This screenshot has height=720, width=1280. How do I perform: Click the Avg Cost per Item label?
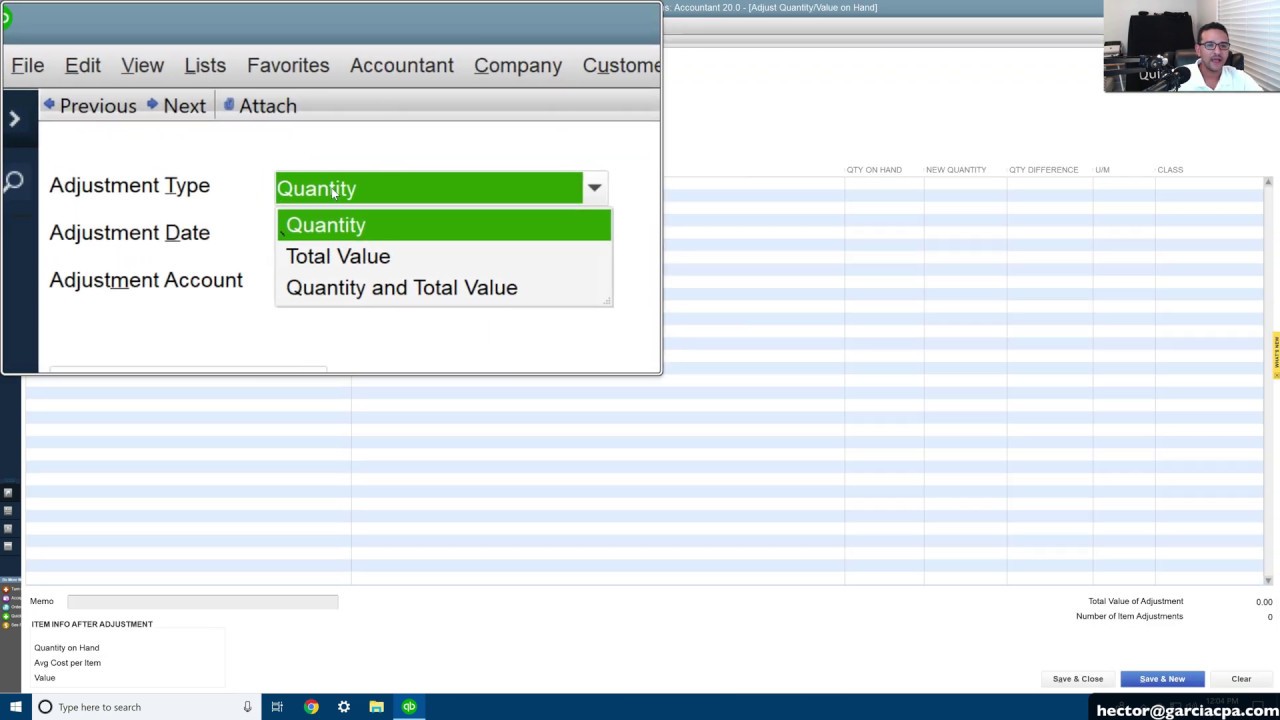pos(67,663)
